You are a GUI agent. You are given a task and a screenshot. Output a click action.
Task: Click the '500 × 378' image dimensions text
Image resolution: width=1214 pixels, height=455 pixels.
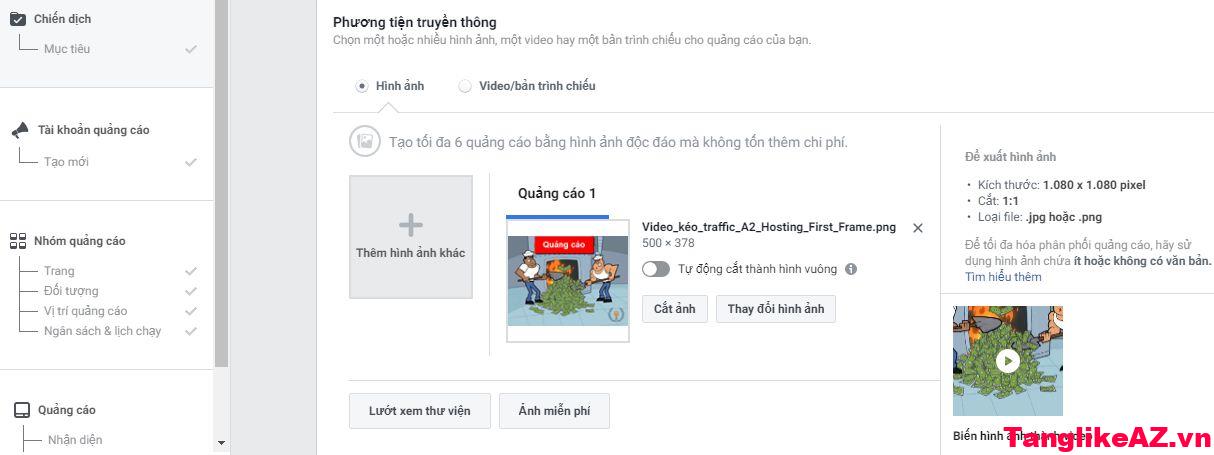(668, 243)
